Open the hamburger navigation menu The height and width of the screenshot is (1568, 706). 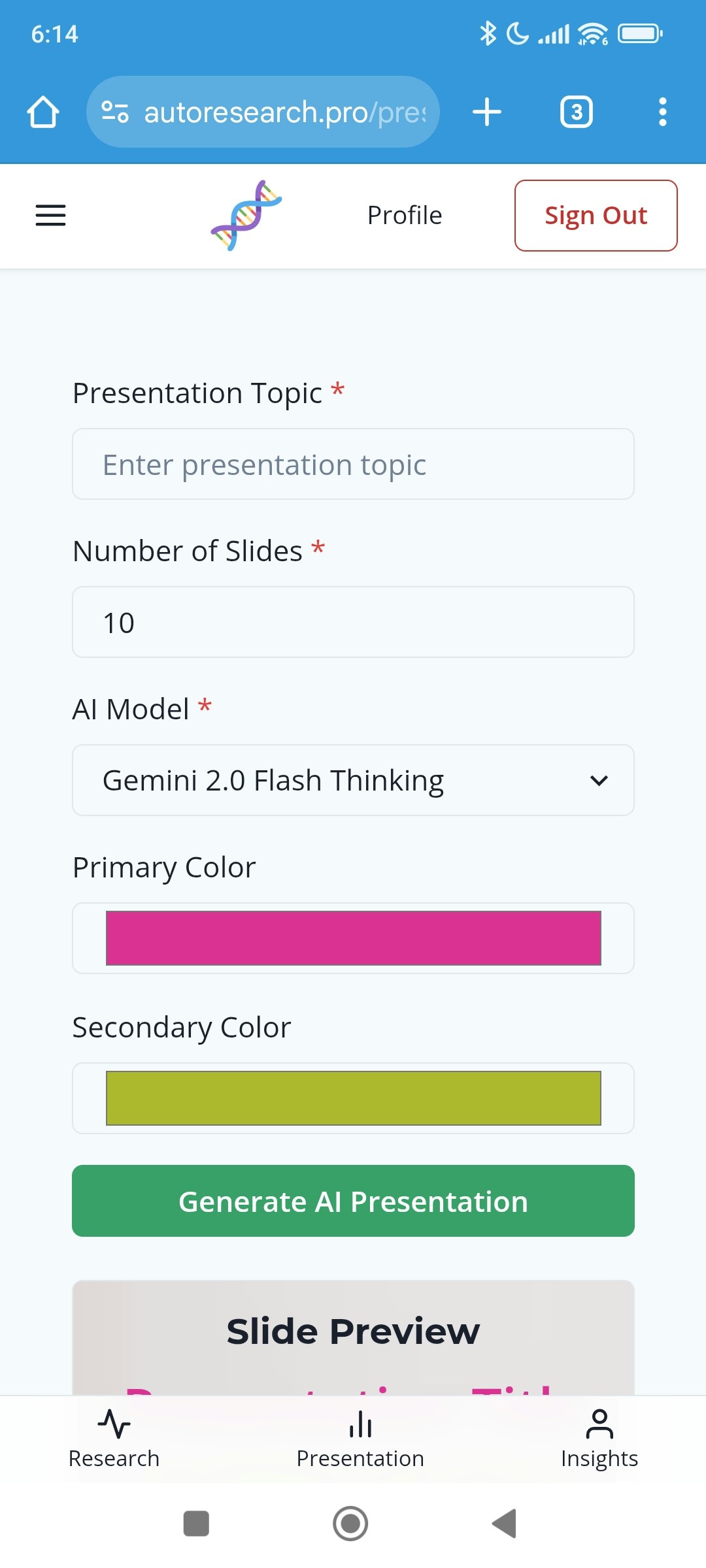(50, 216)
